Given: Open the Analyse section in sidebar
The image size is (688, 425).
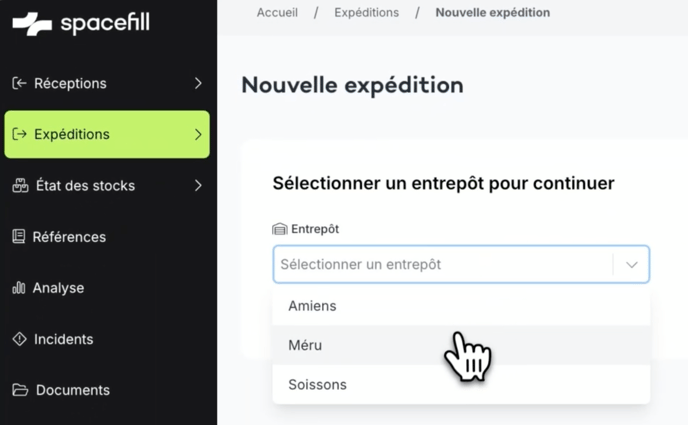Looking at the screenshot, I should tap(58, 288).
